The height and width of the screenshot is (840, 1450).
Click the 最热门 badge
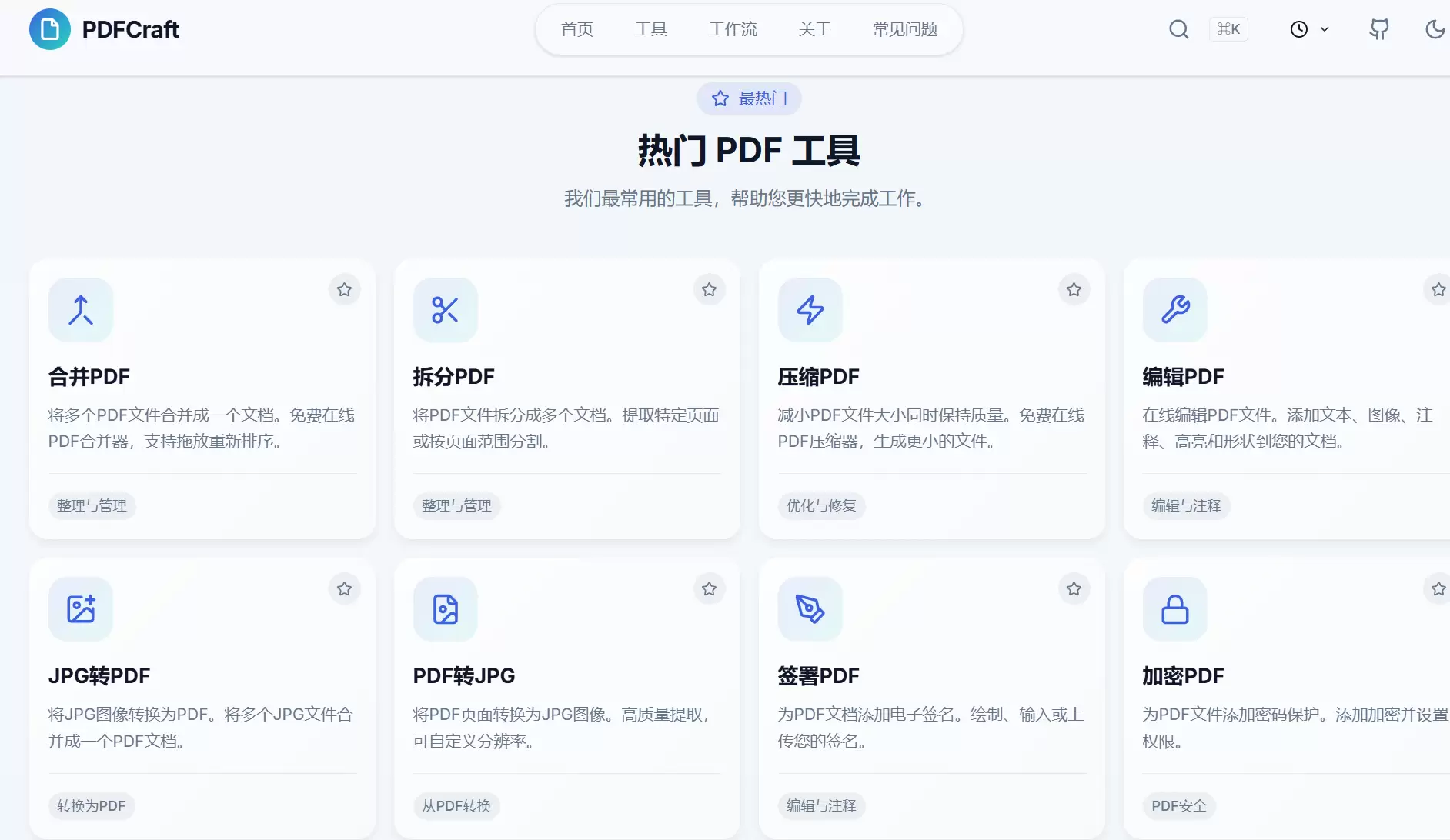point(749,98)
